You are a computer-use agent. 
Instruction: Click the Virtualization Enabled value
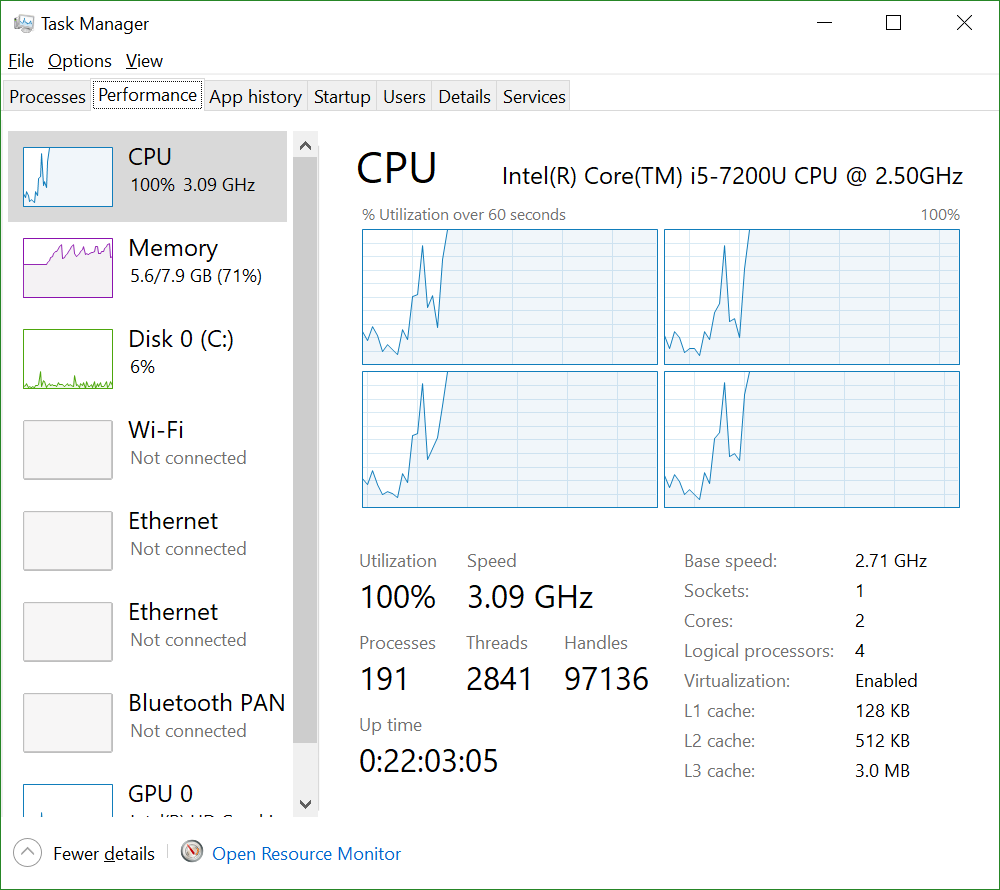coord(886,680)
